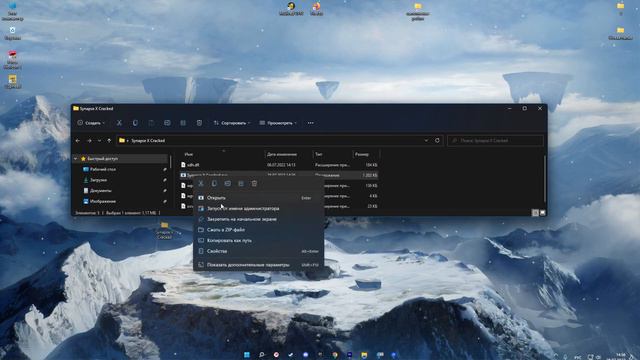This screenshot has width=640, height=360.
Task: Click the Synapse X Cracked address bar path
Action: tap(148, 140)
